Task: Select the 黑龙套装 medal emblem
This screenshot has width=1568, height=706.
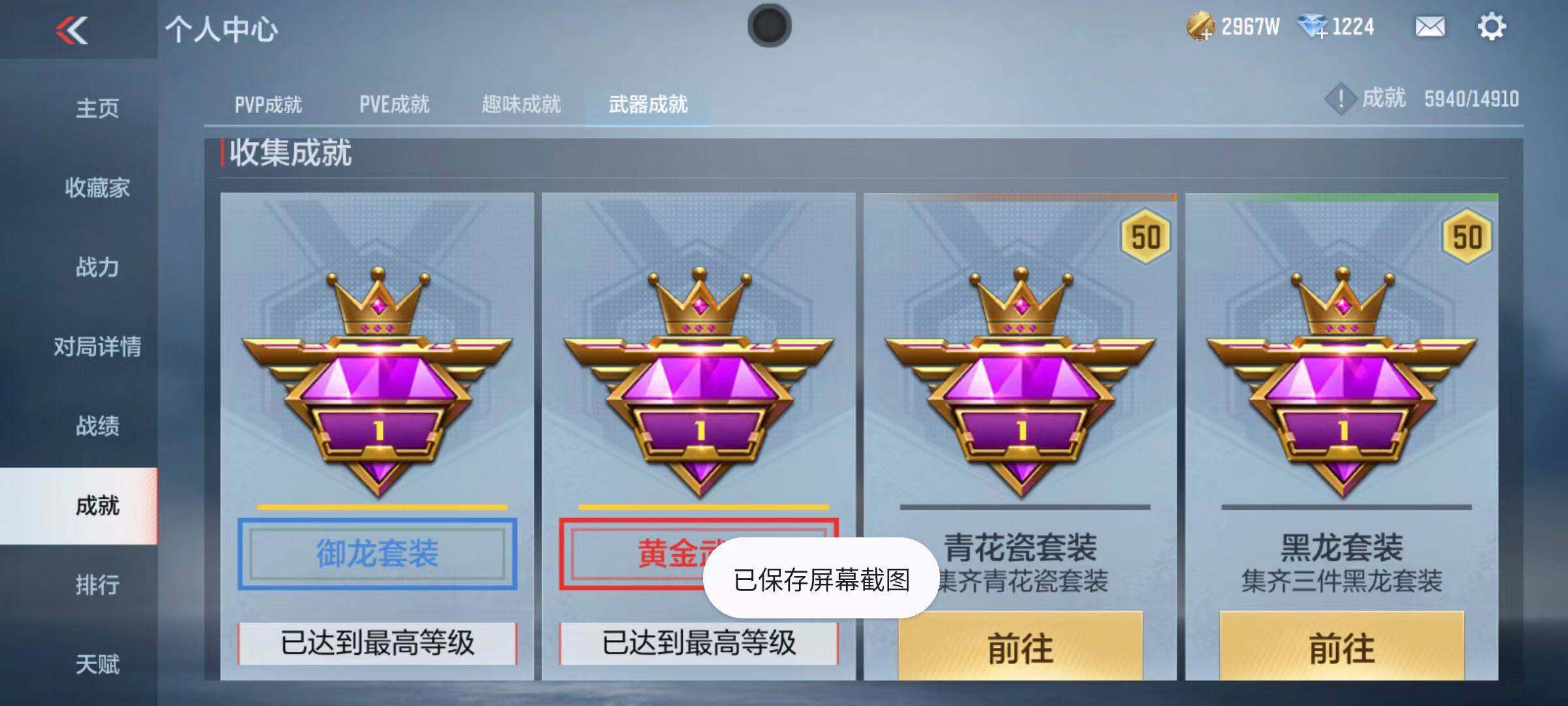Action: tap(1341, 382)
